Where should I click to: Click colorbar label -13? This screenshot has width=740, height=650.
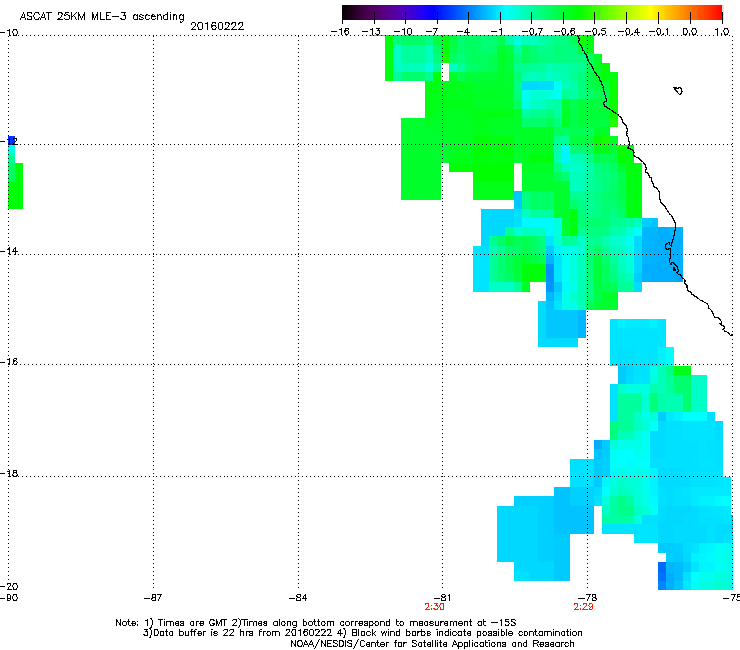coord(371,32)
